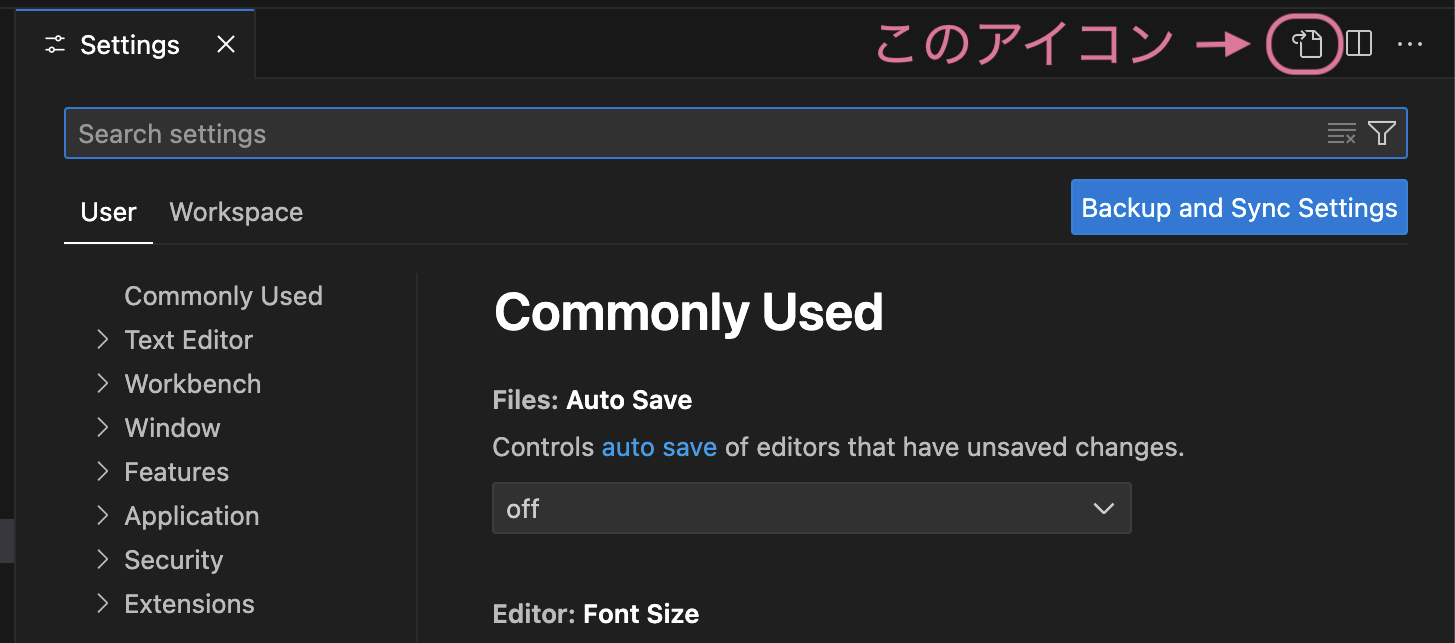The height and width of the screenshot is (643, 1455).
Task: Click the sliders icon on the Settings tab
Action: tap(55, 44)
